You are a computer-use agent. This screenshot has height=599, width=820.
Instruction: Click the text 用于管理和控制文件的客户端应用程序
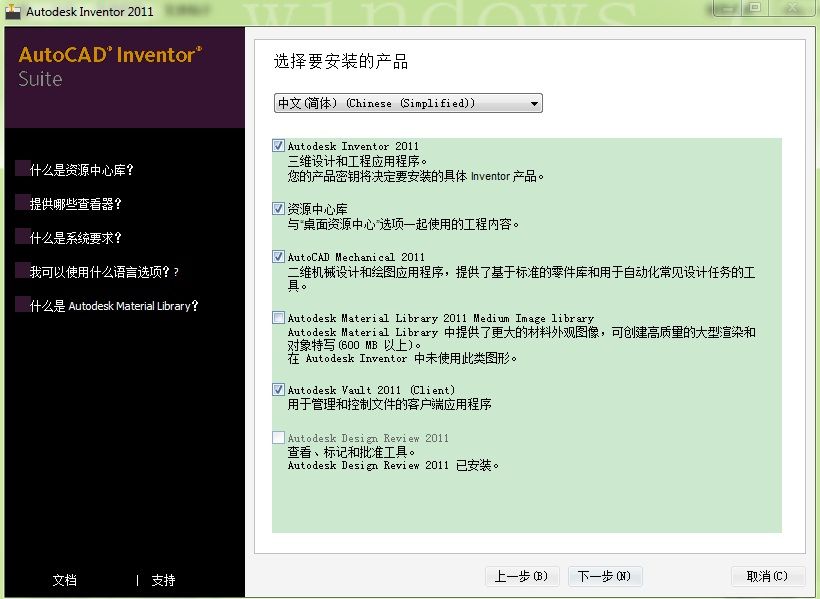point(390,404)
